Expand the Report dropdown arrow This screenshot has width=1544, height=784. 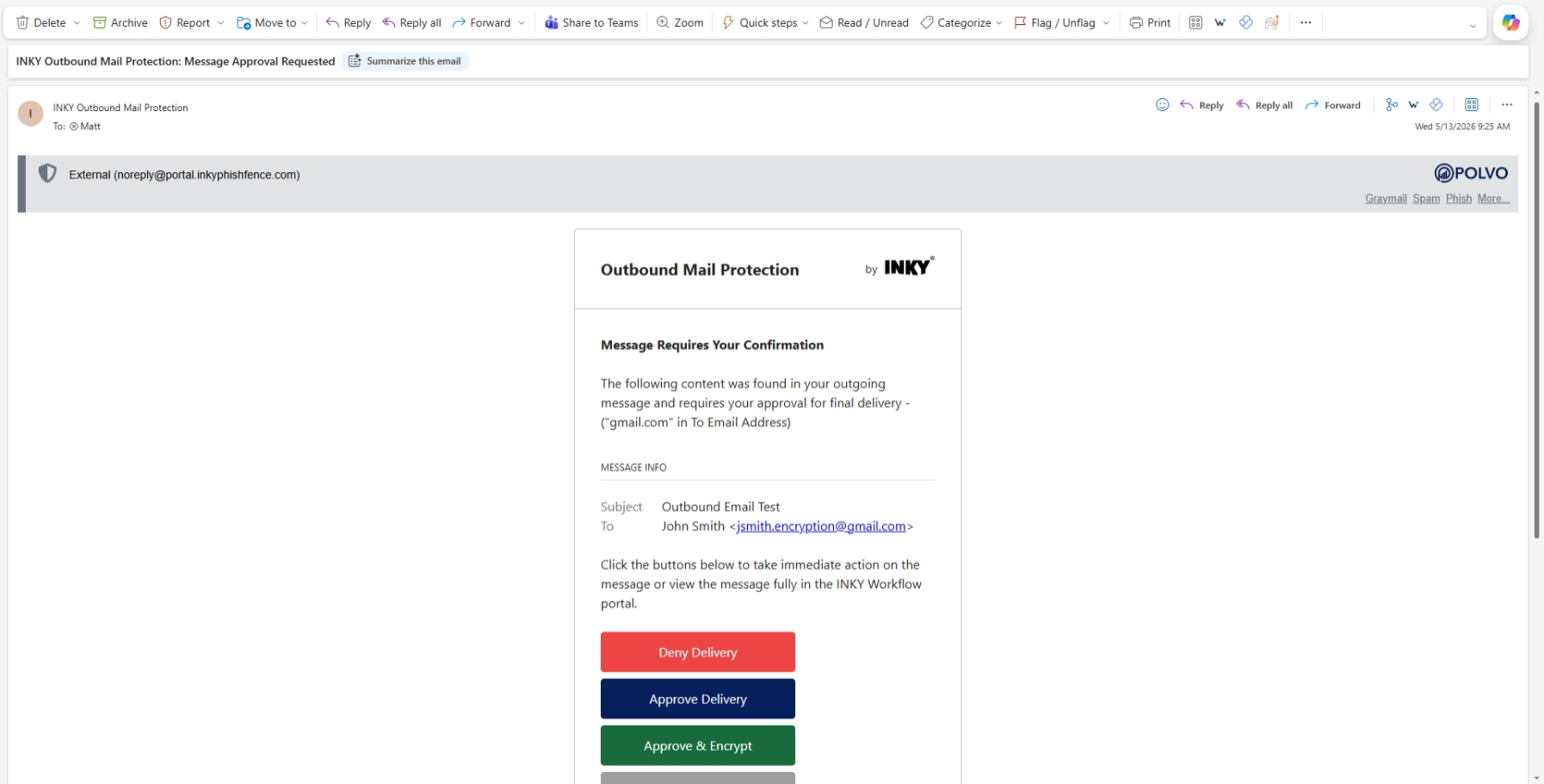pyautogui.click(x=220, y=23)
